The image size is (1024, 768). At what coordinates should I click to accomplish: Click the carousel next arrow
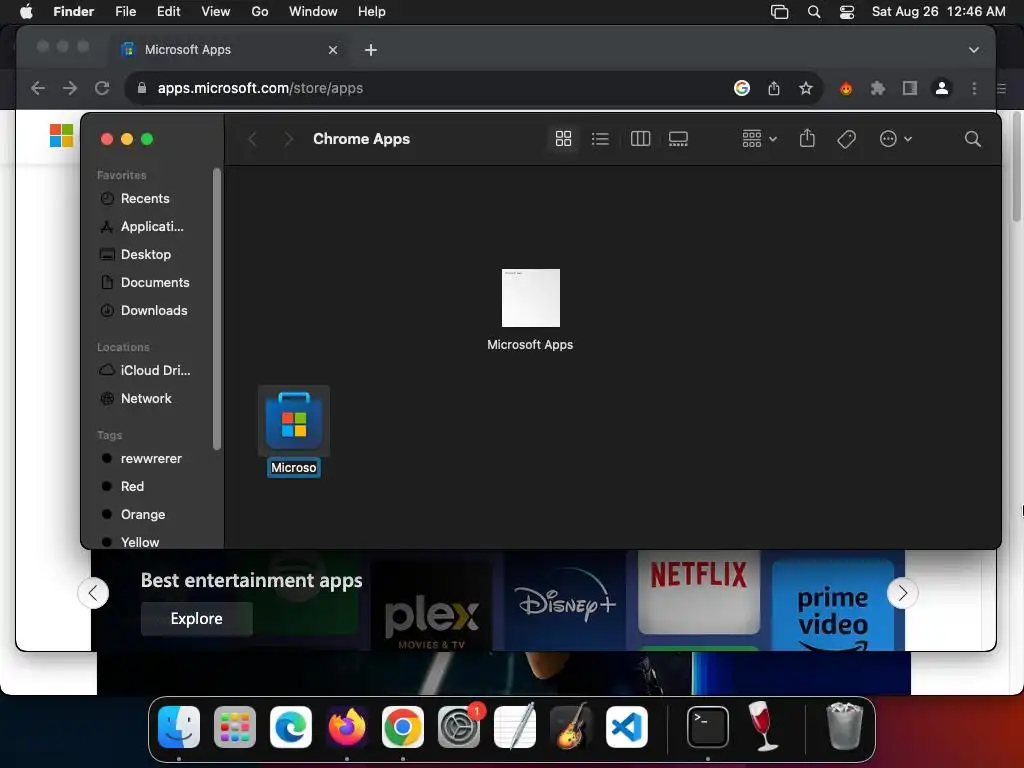[x=903, y=593]
